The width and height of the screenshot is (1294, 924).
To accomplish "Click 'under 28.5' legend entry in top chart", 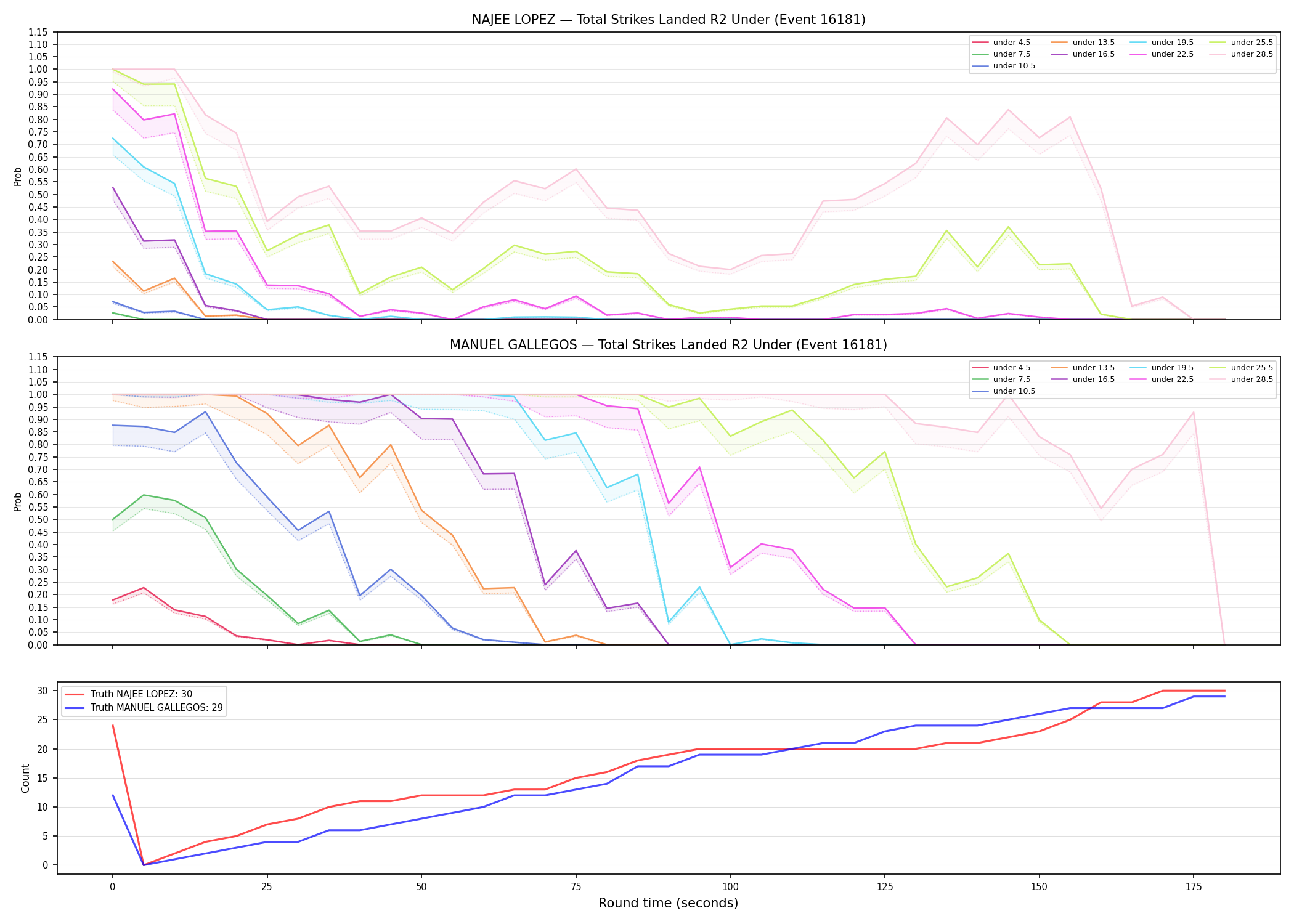I will (1242, 54).
